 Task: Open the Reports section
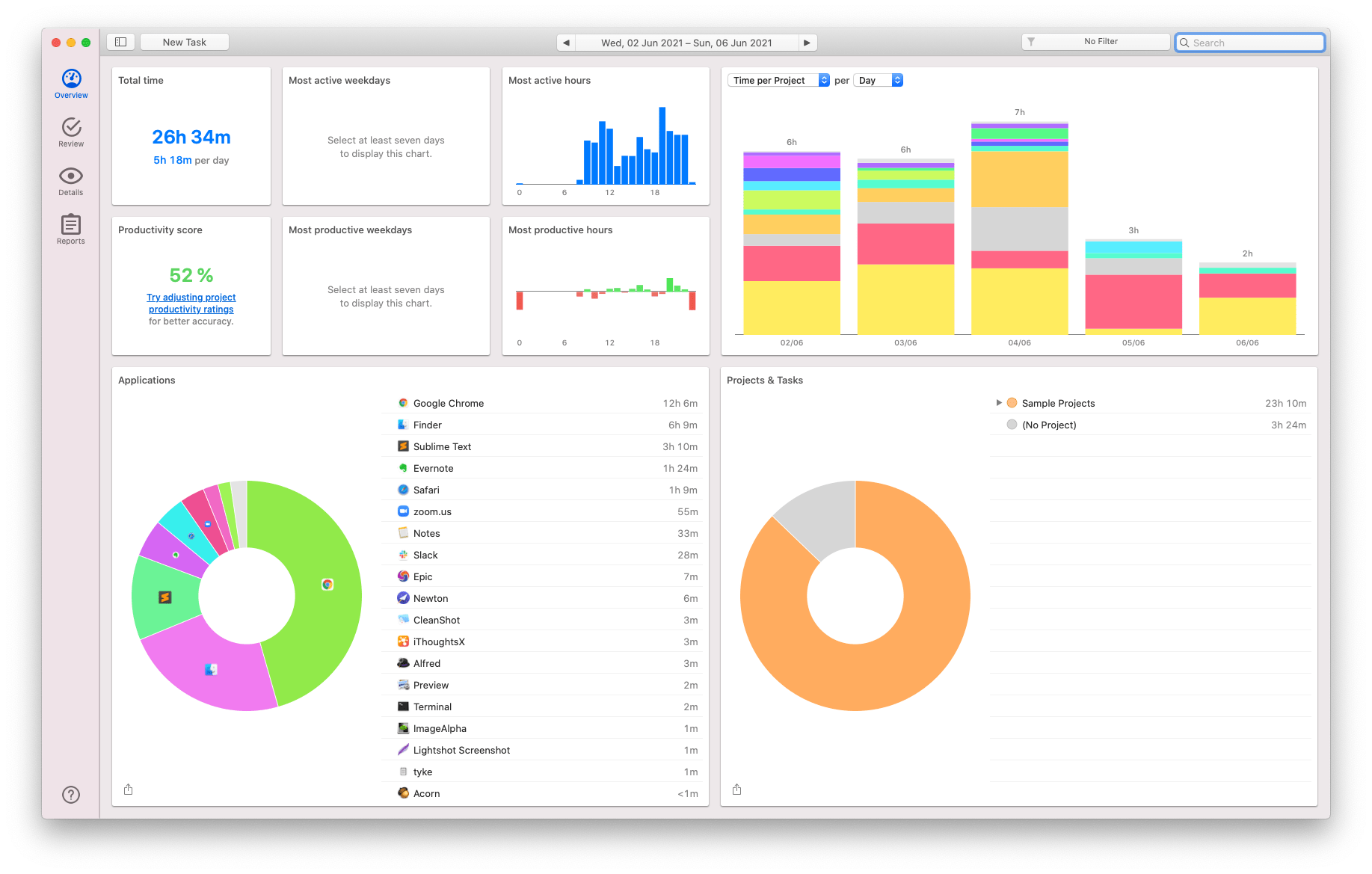pyautogui.click(x=70, y=228)
